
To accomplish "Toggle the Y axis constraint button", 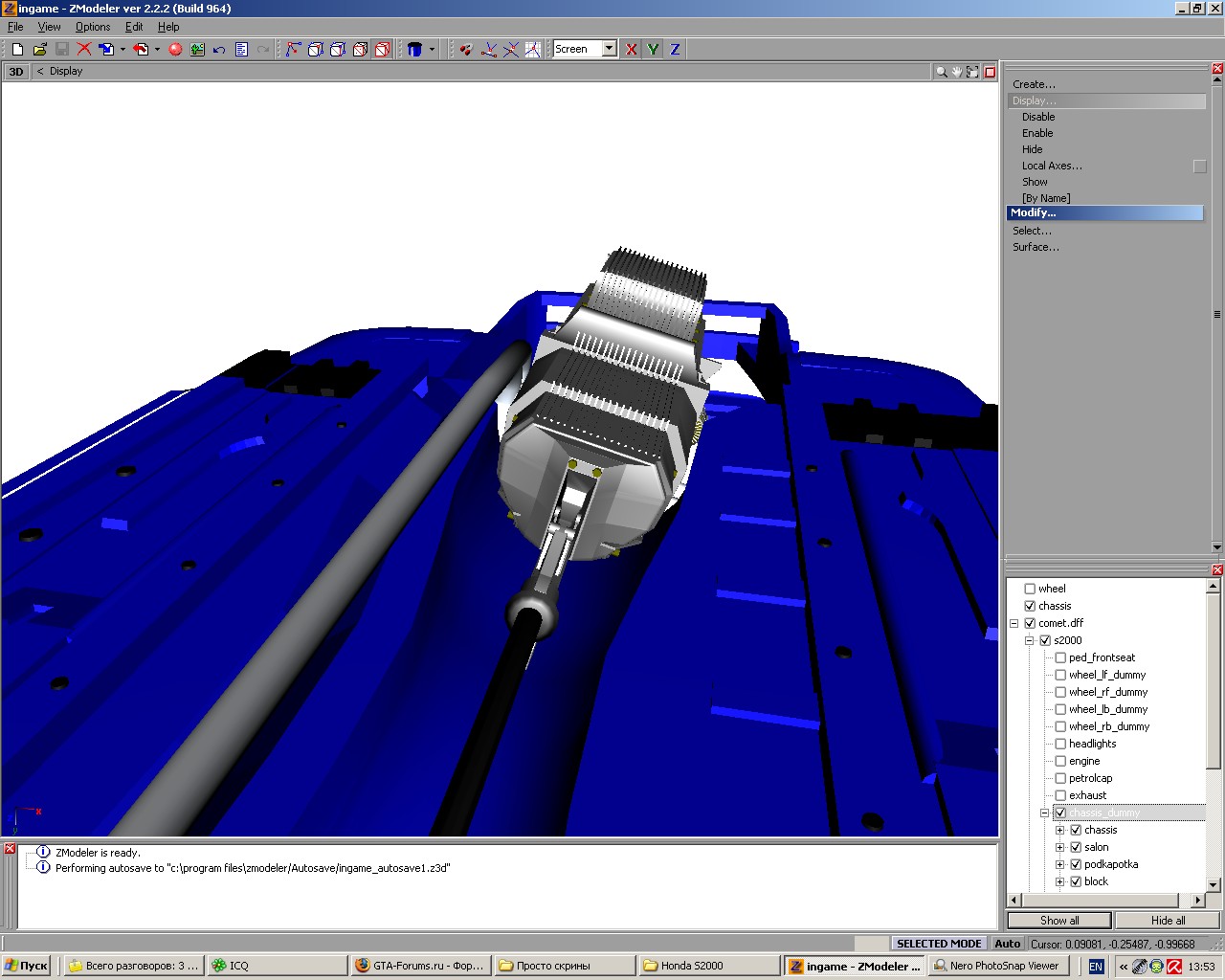I will pyautogui.click(x=653, y=49).
